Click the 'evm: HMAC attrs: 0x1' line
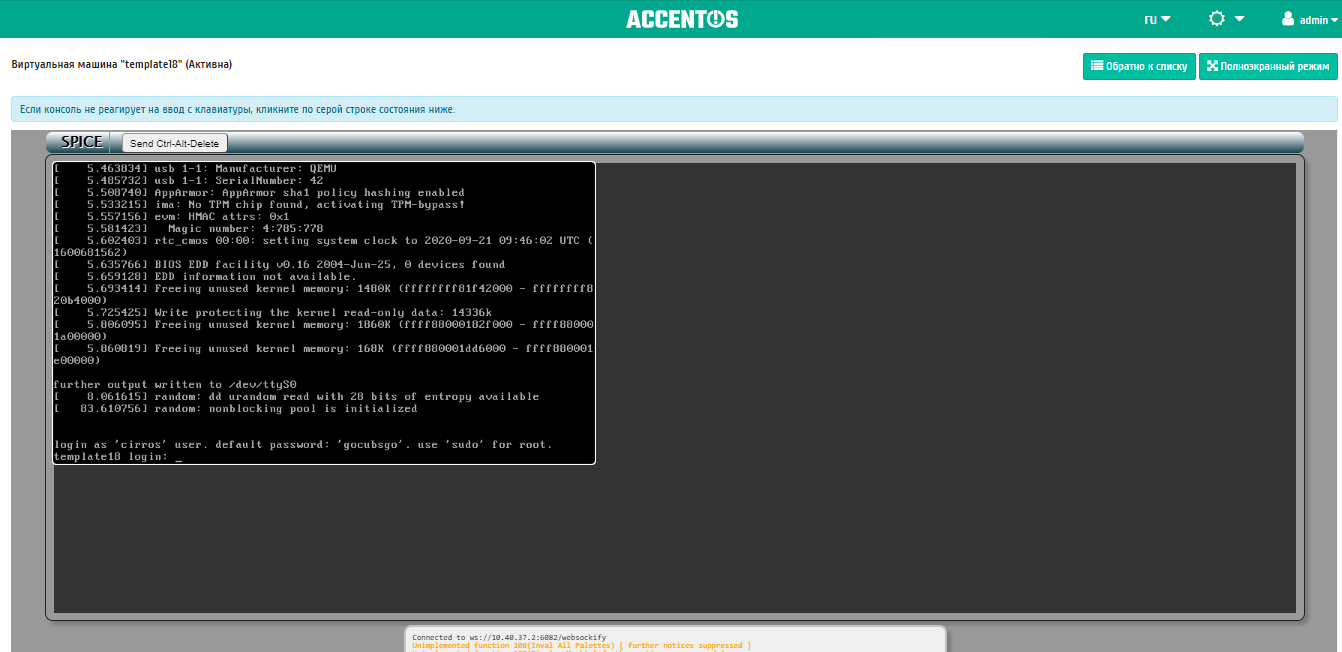This screenshot has height=652, width=1342. click(171, 217)
